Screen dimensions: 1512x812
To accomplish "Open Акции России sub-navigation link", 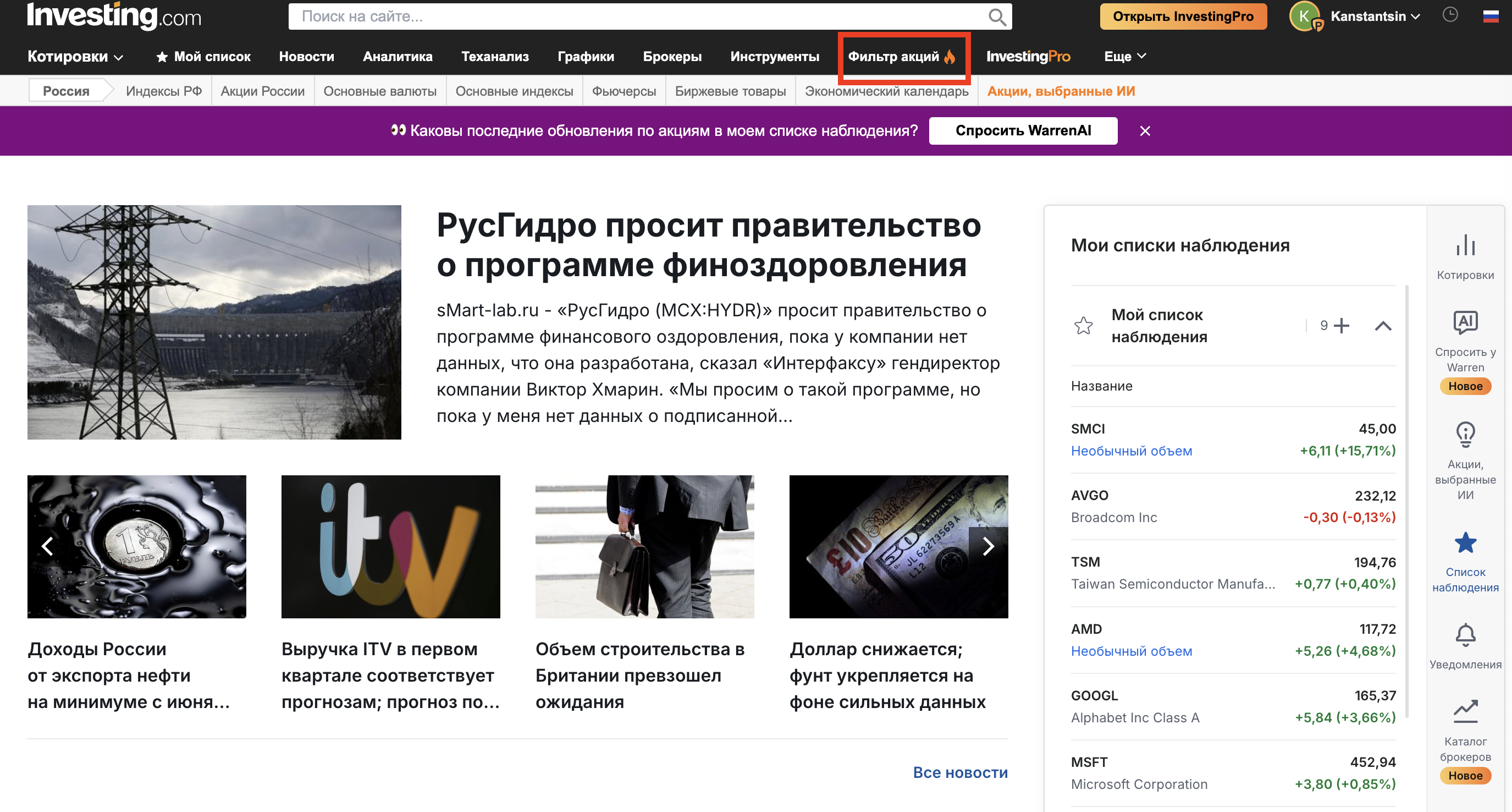I will 262,91.
